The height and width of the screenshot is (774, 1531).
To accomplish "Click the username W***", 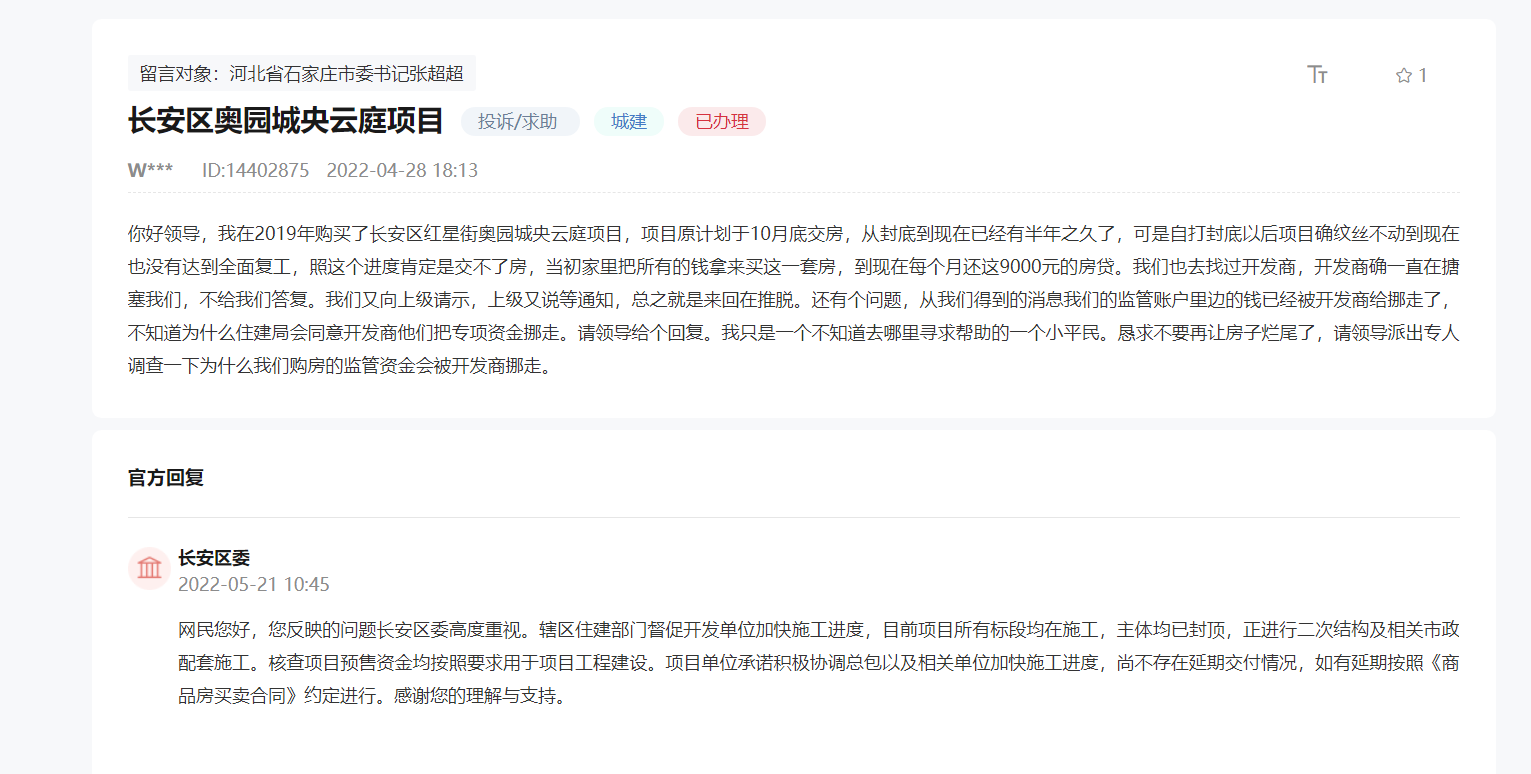I will [x=149, y=169].
